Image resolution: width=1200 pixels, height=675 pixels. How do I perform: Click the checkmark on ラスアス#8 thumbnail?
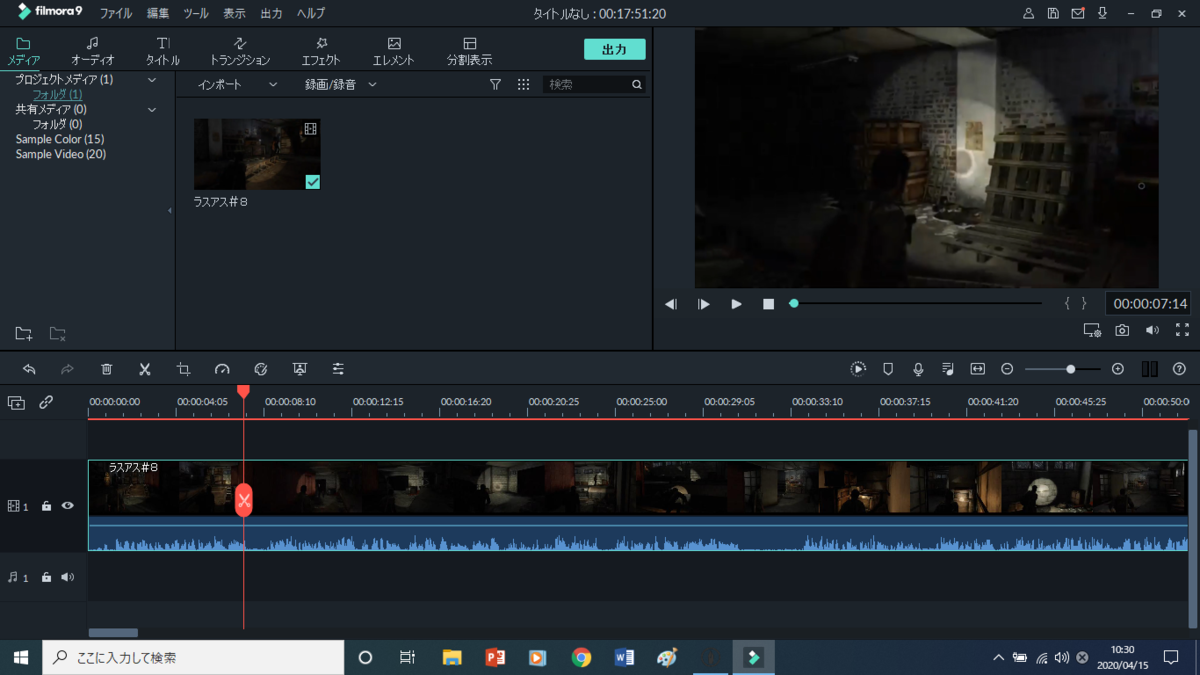313,181
